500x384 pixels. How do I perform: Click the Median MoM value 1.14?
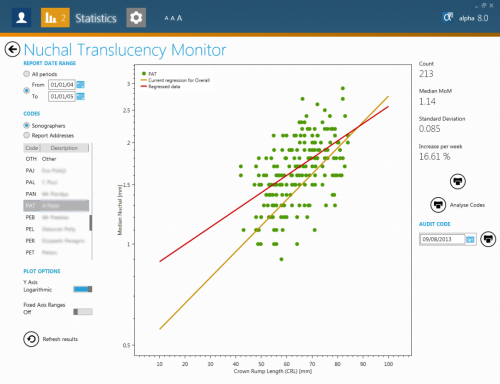pos(427,101)
